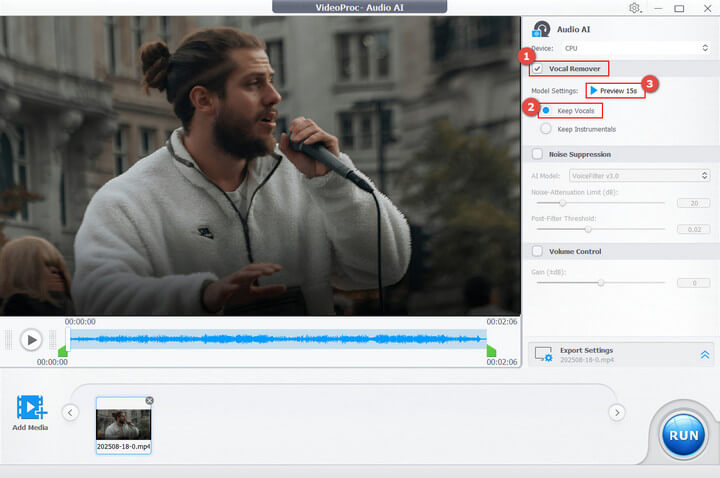Open the AI Model VoiceFilter dropdown
720x478 pixels.
click(640, 175)
